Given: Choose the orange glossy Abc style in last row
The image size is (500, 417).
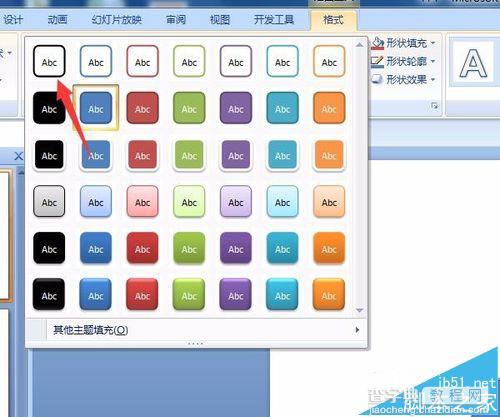Looking at the screenshot, I should pyautogui.click(x=329, y=295).
